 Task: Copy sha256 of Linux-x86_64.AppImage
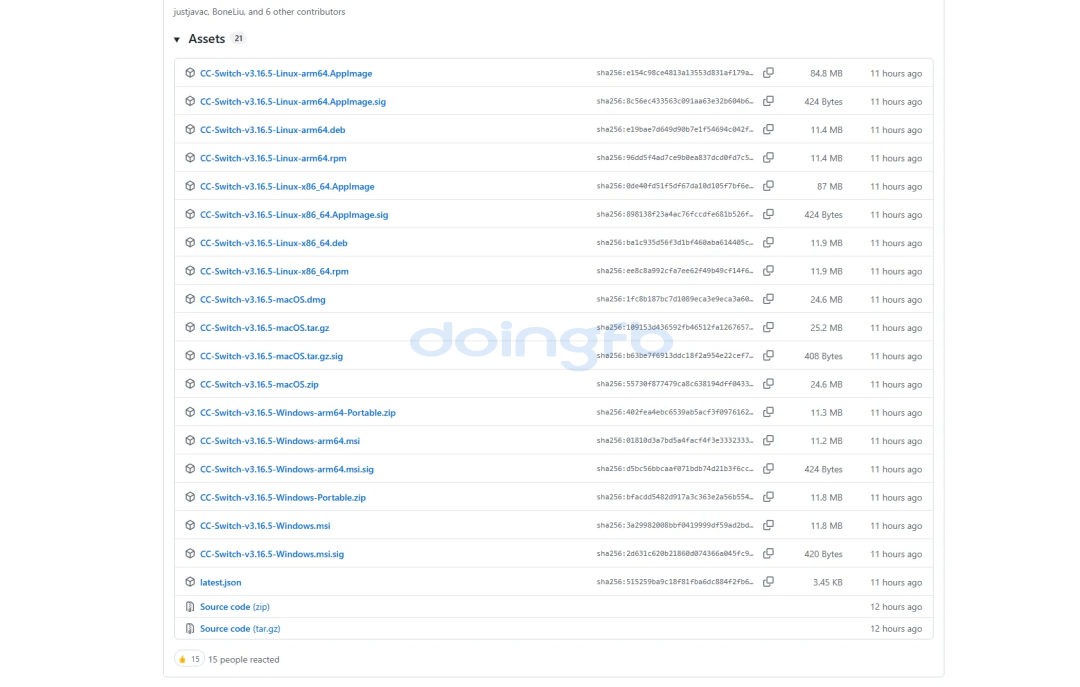(768, 185)
